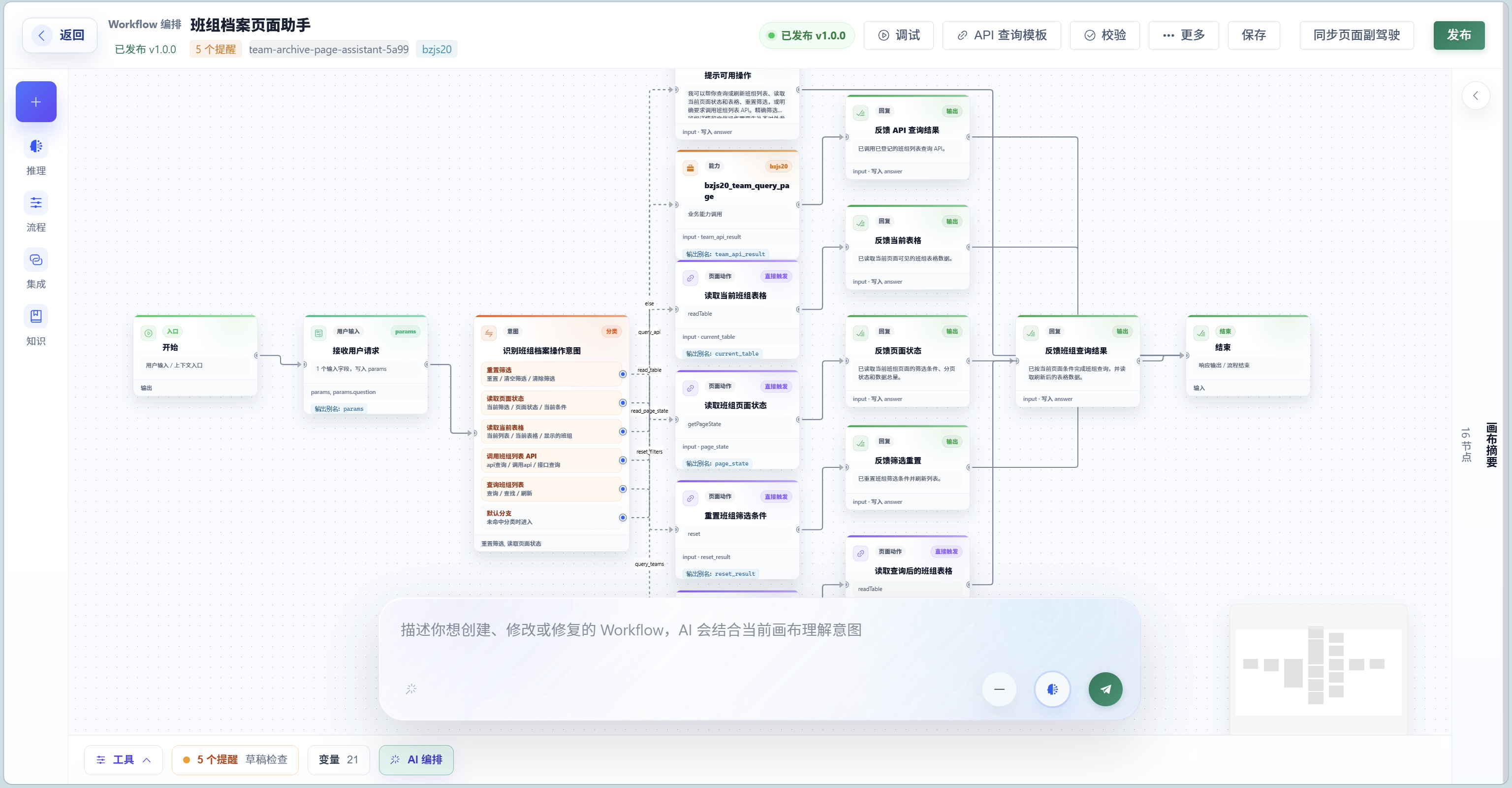Toggle the AI 编排 tab
Image resolution: width=1512 pixels, height=788 pixels.
(x=416, y=759)
